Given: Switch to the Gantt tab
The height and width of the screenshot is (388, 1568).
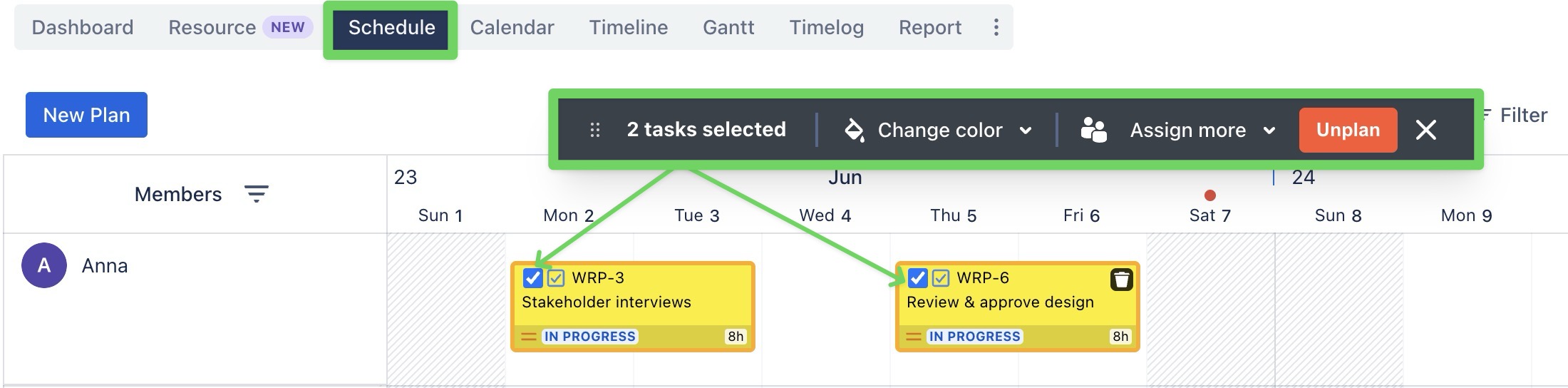Looking at the screenshot, I should coord(728,28).
